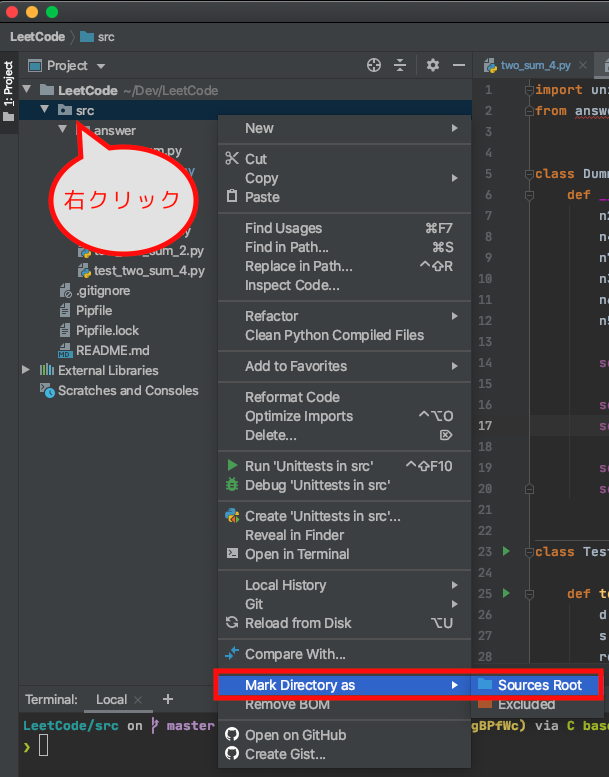Select Find Usages

pyautogui.click(x=344, y=228)
